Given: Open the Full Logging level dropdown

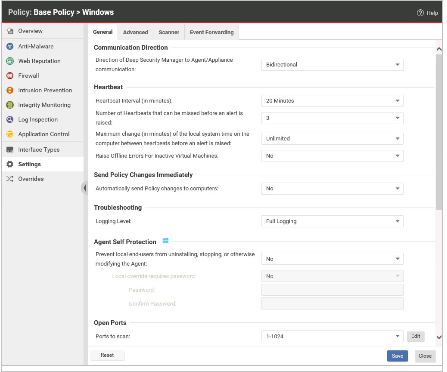Looking at the screenshot, I should click(x=332, y=221).
